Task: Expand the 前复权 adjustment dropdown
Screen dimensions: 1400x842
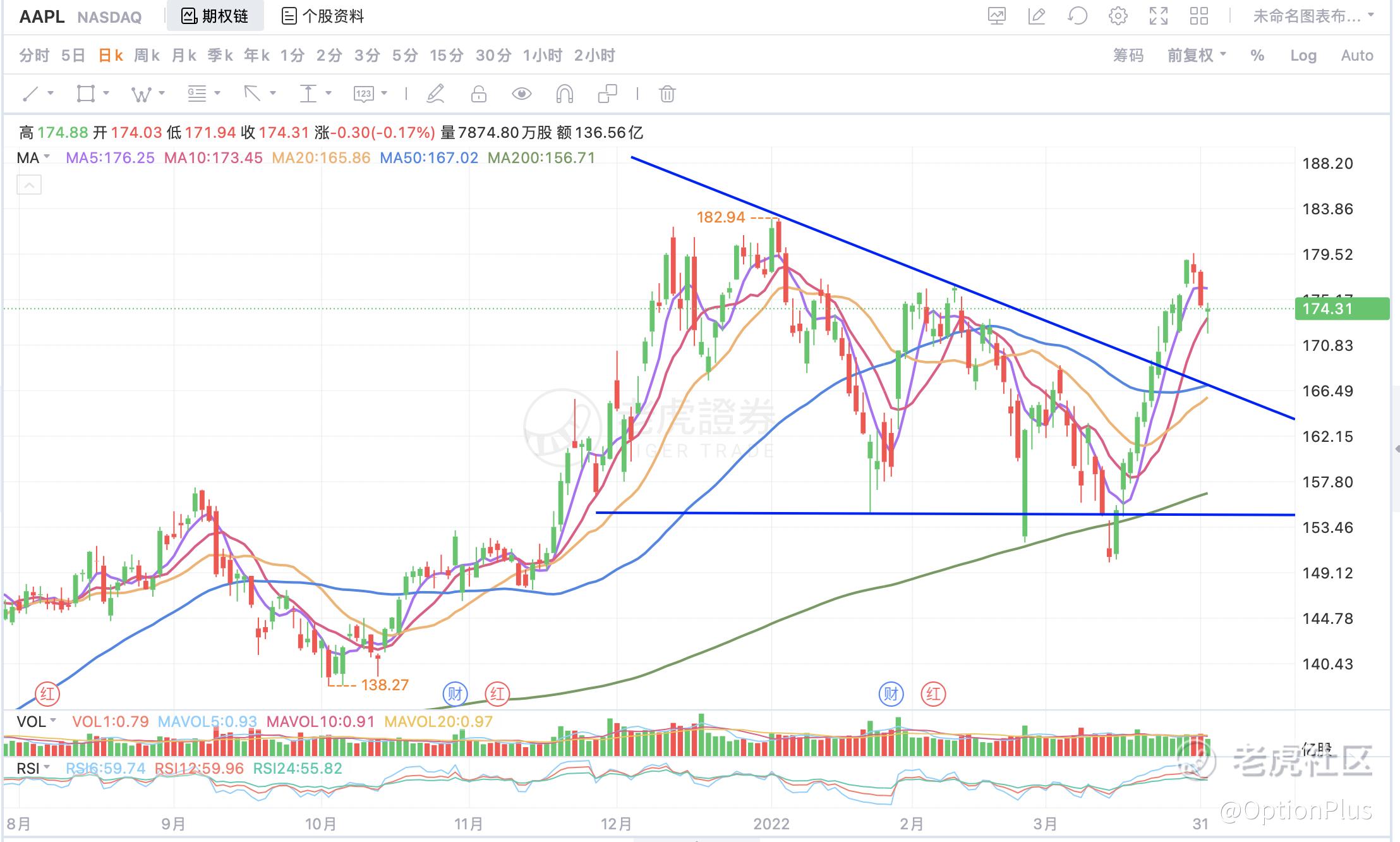Action: [x=1197, y=56]
